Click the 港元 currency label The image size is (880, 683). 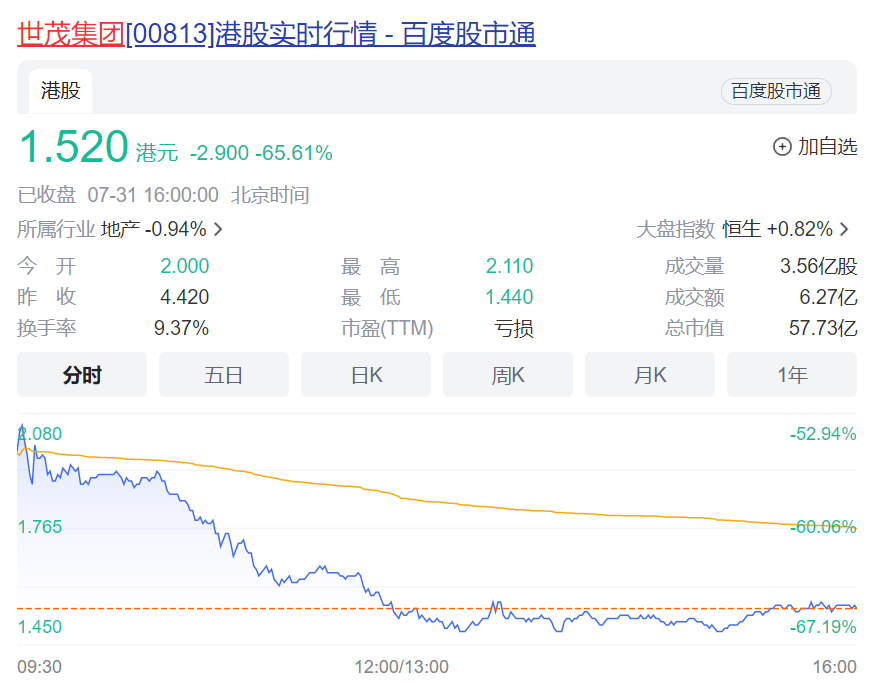tap(157, 153)
